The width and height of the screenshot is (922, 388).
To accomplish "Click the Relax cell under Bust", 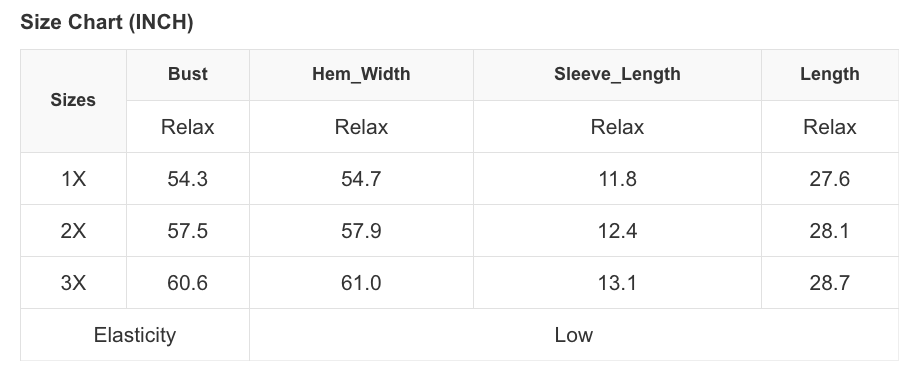I will pos(188,127).
